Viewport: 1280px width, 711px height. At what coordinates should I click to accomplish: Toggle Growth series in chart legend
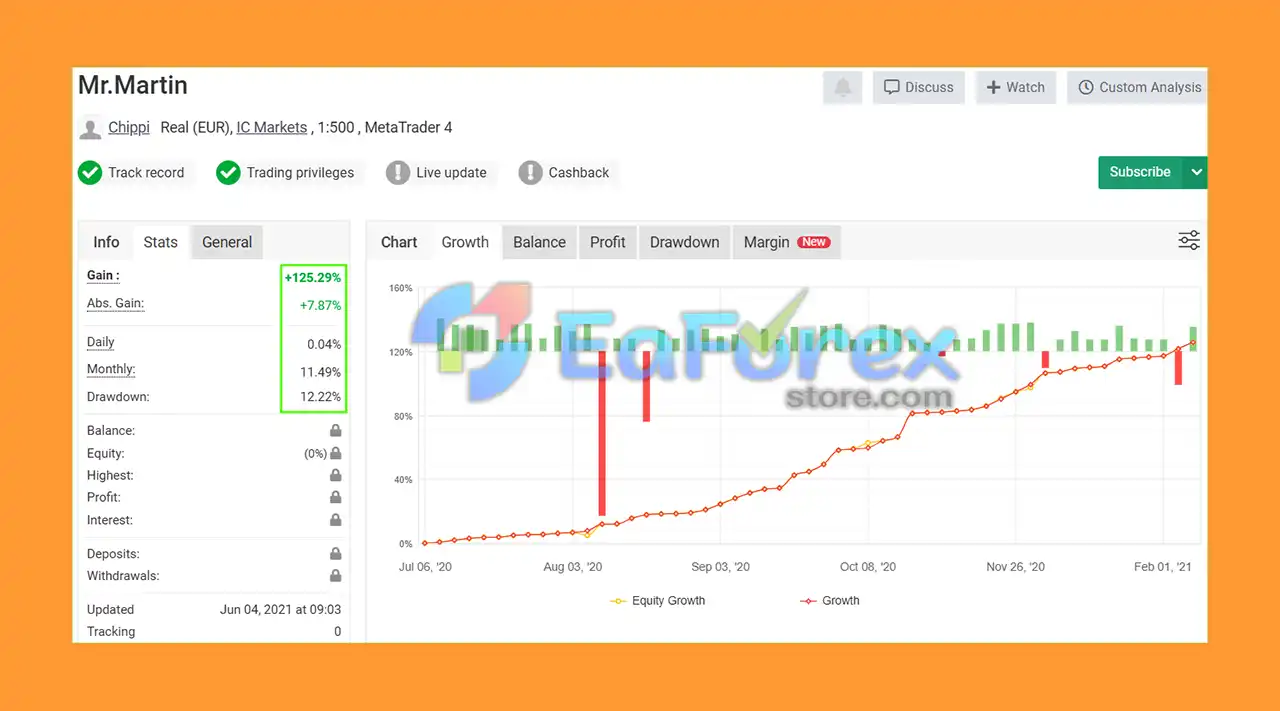[x=829, y=601]
